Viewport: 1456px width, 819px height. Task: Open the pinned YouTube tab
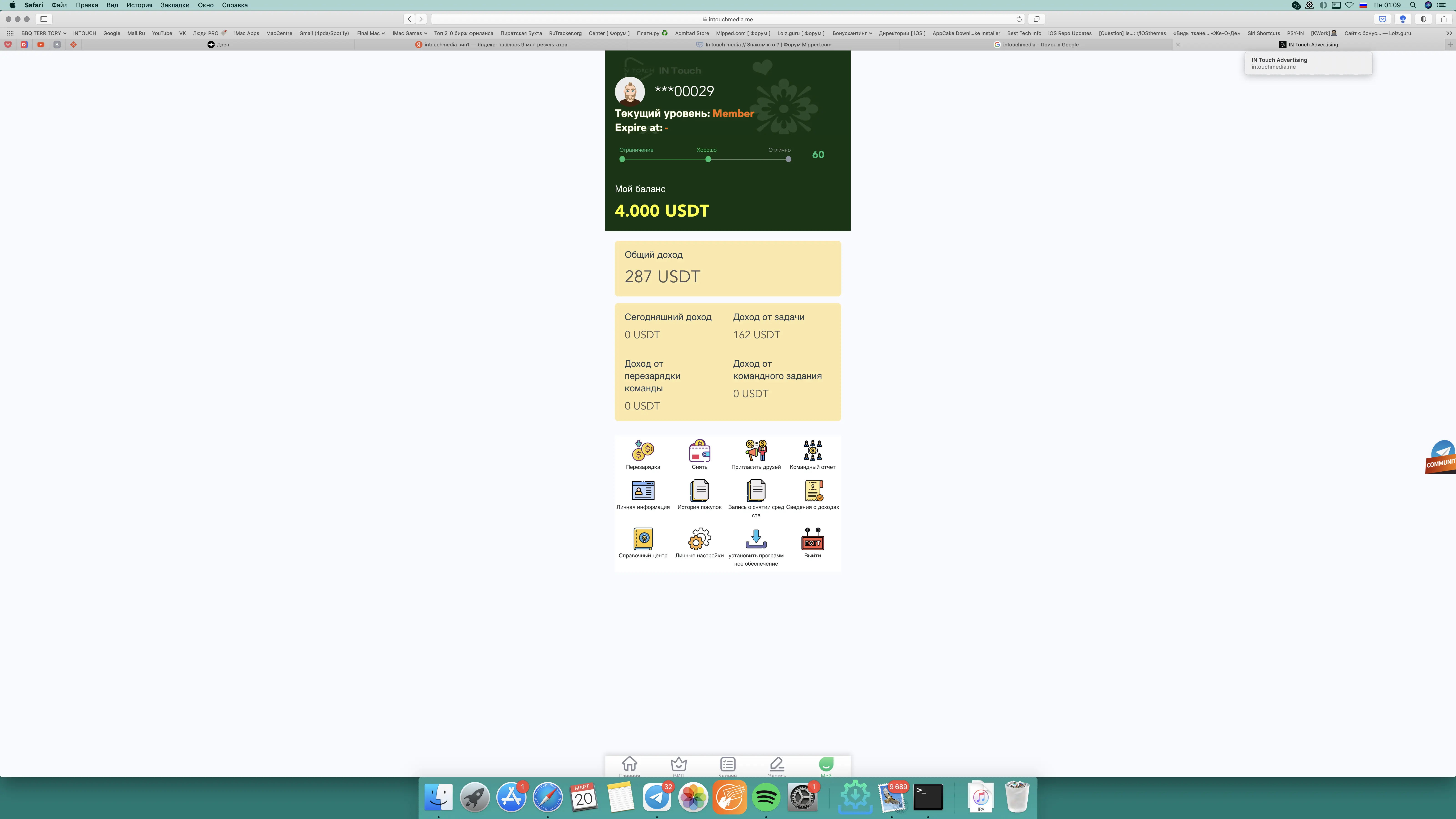click(x=41, y=45)
